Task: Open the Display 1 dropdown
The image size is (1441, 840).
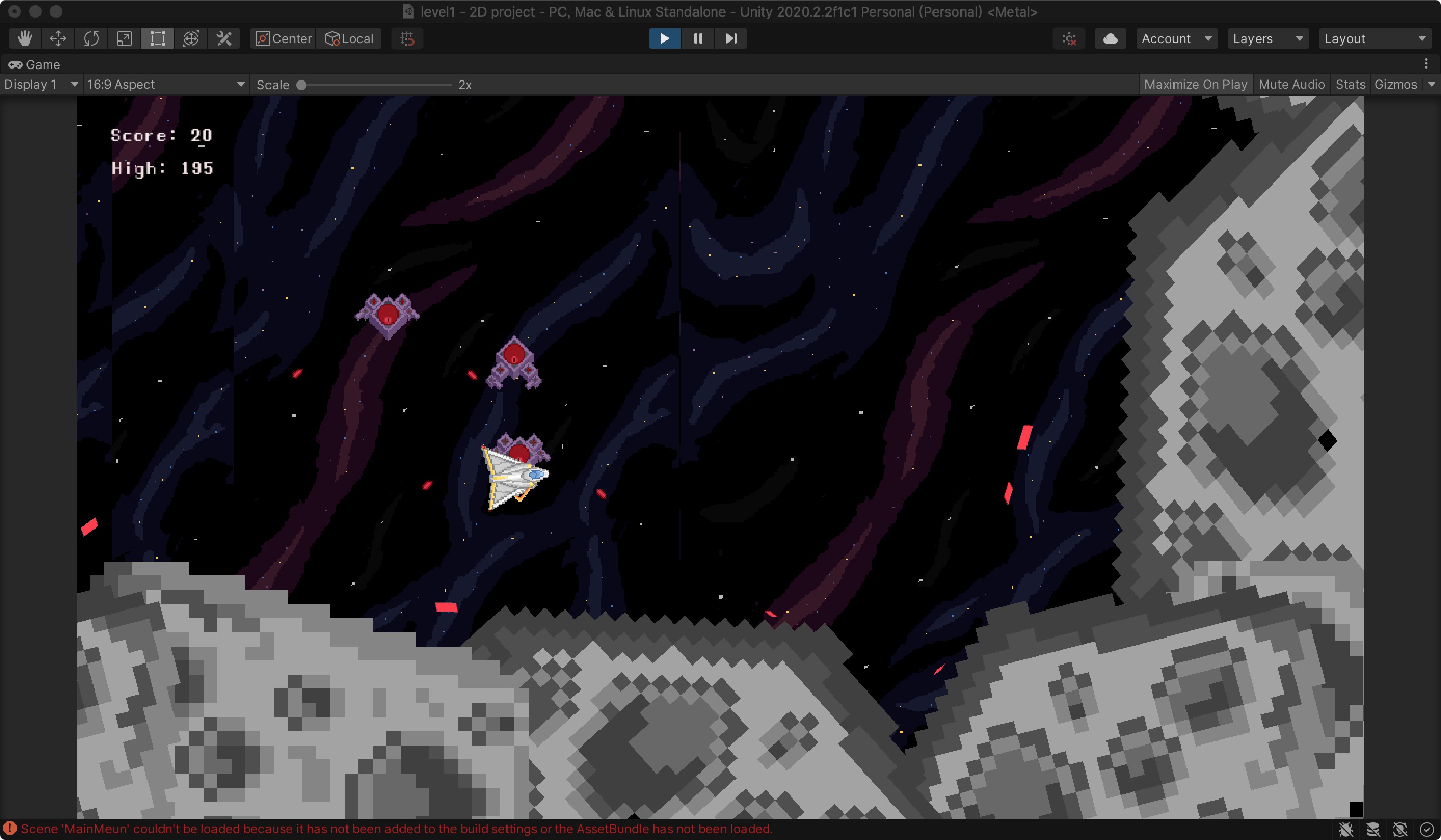Action: pos(40,84)
